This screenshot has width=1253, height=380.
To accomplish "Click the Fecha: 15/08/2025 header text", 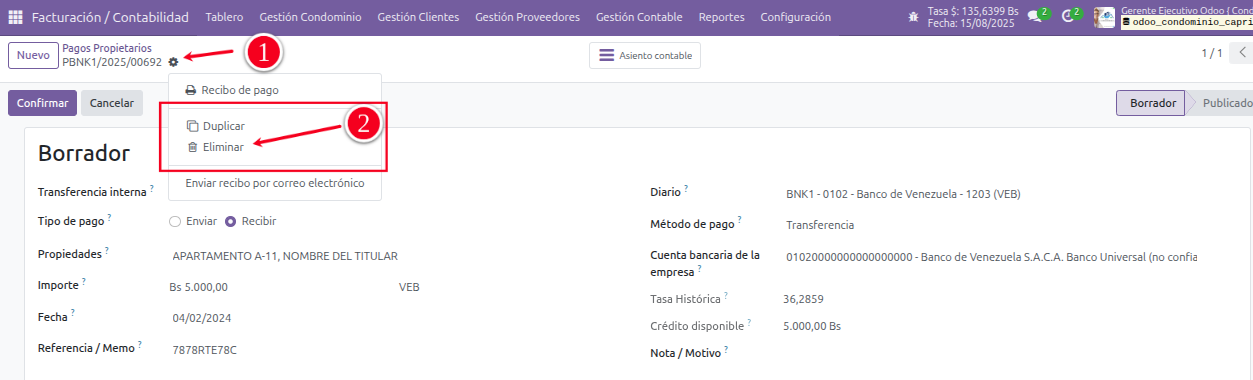I will pos(971,23).
